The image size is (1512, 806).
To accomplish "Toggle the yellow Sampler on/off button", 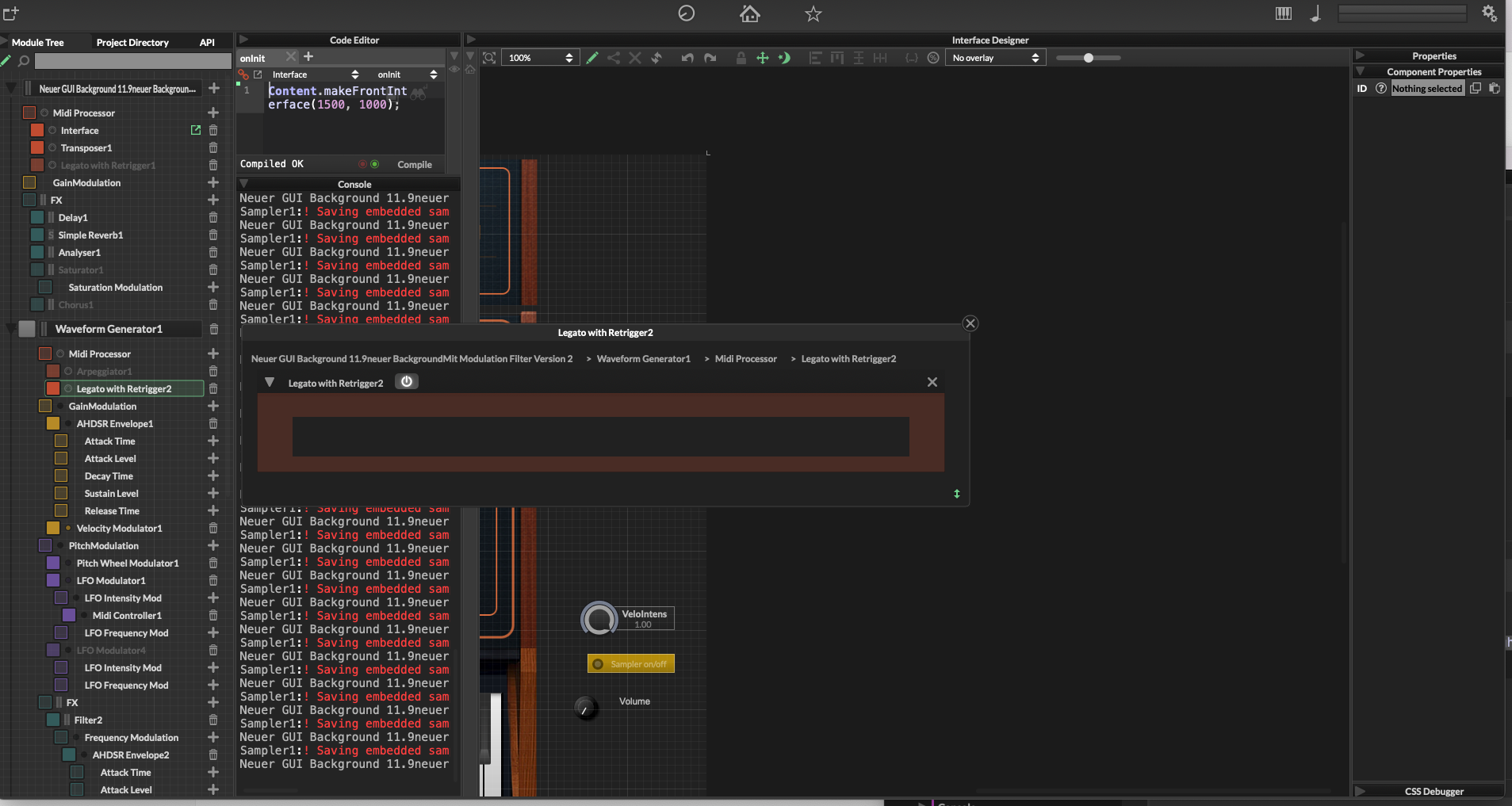I will tap(630, 664).
